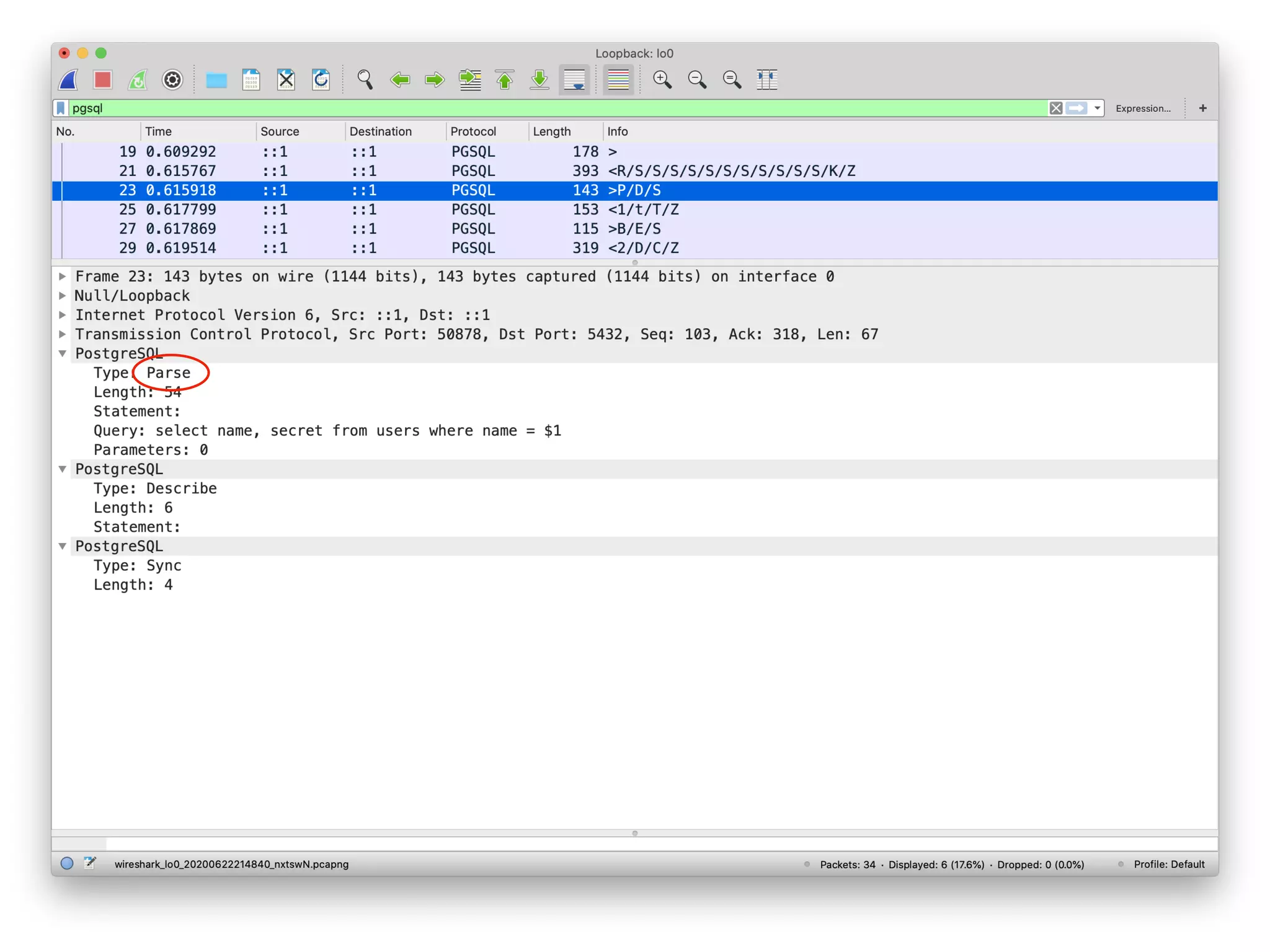Find a packet with magnifier icon
1270x952 pixels.
tap(365, 79)
